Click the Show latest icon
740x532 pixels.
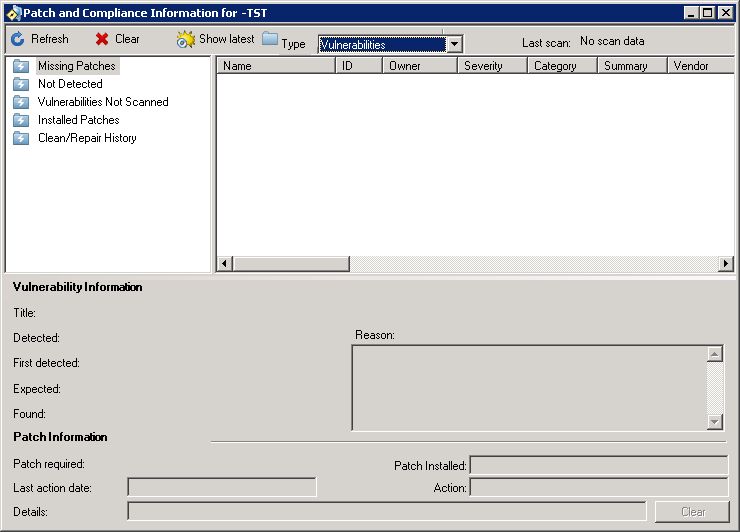[186, 40]
